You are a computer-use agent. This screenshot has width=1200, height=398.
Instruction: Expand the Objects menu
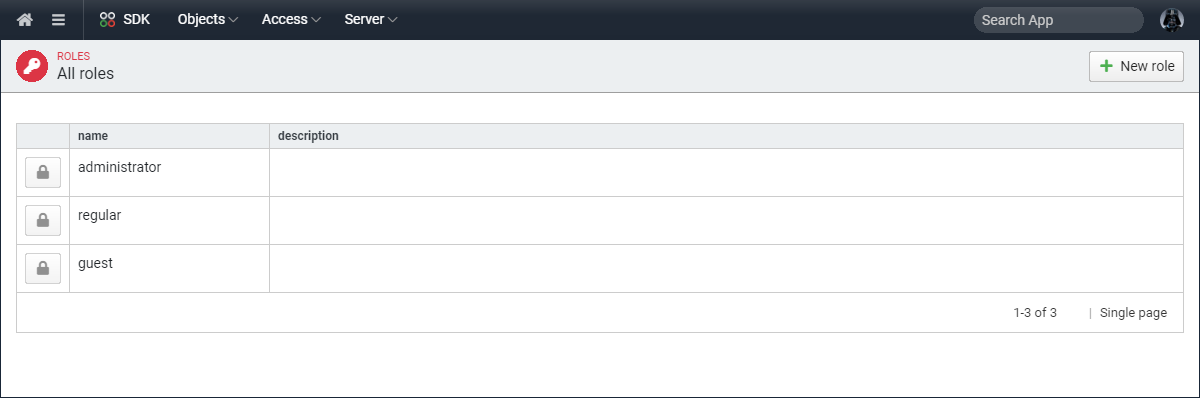pos(207,19)
